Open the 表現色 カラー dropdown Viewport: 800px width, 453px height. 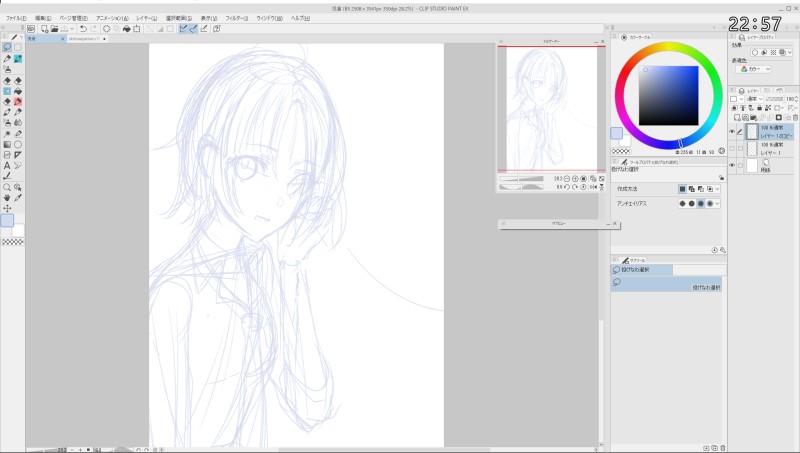point(756,69)
